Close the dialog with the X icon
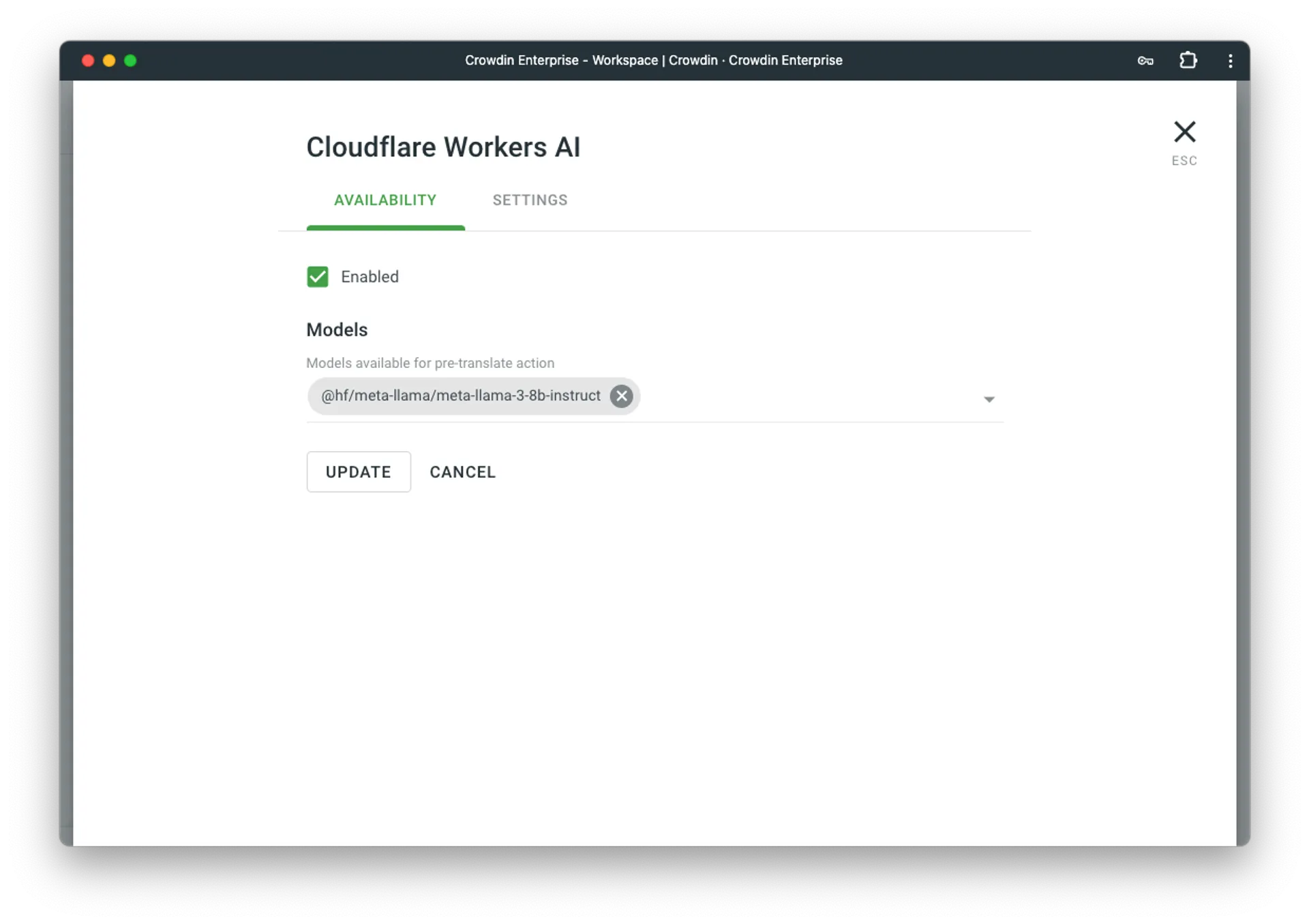This screenshot has height=924, width=1309. click(x=1184, y=132)
